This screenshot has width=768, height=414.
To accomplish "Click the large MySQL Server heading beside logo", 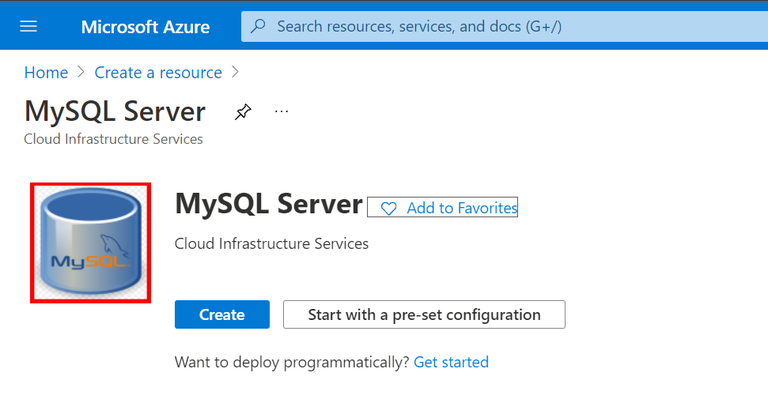I will [x=268, y=204].
